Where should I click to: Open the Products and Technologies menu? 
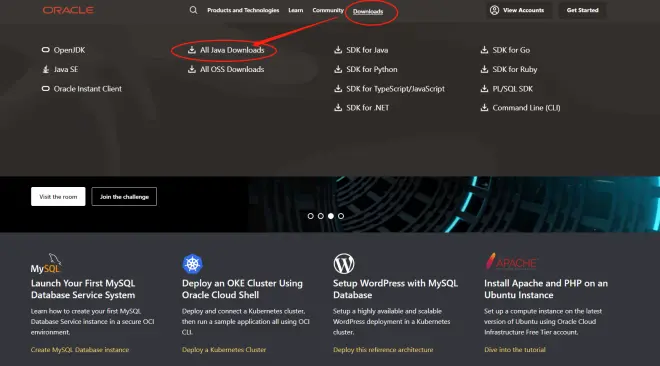[x=243, y=10]
